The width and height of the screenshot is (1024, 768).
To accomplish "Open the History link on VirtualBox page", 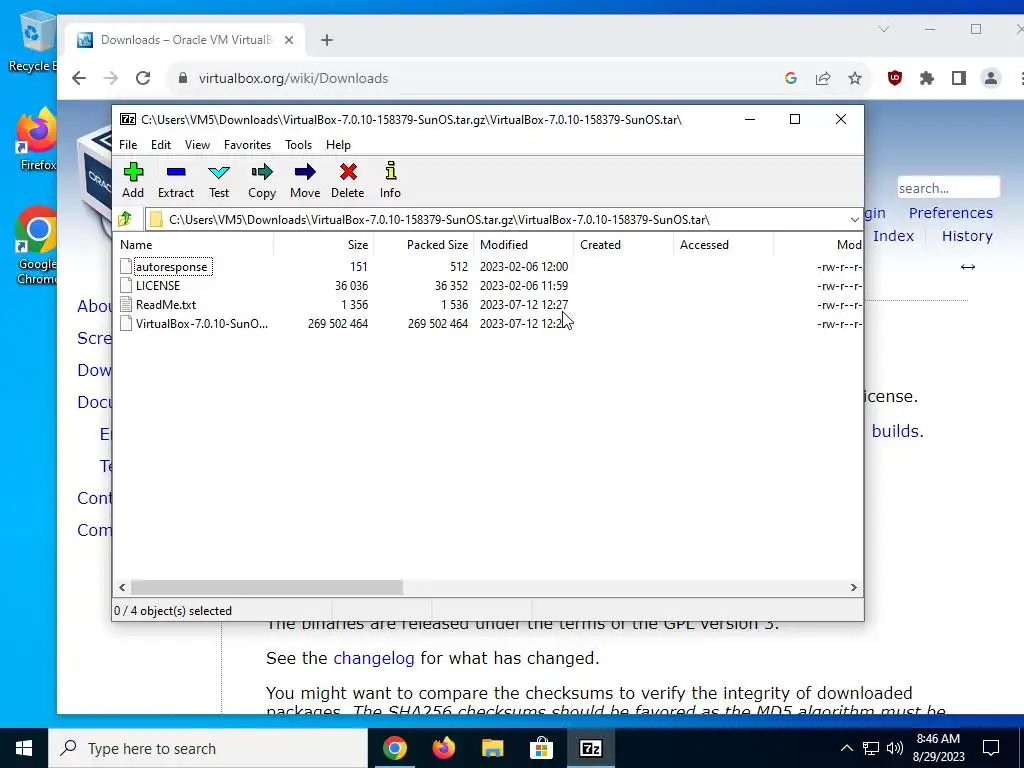I will (967, 236).
